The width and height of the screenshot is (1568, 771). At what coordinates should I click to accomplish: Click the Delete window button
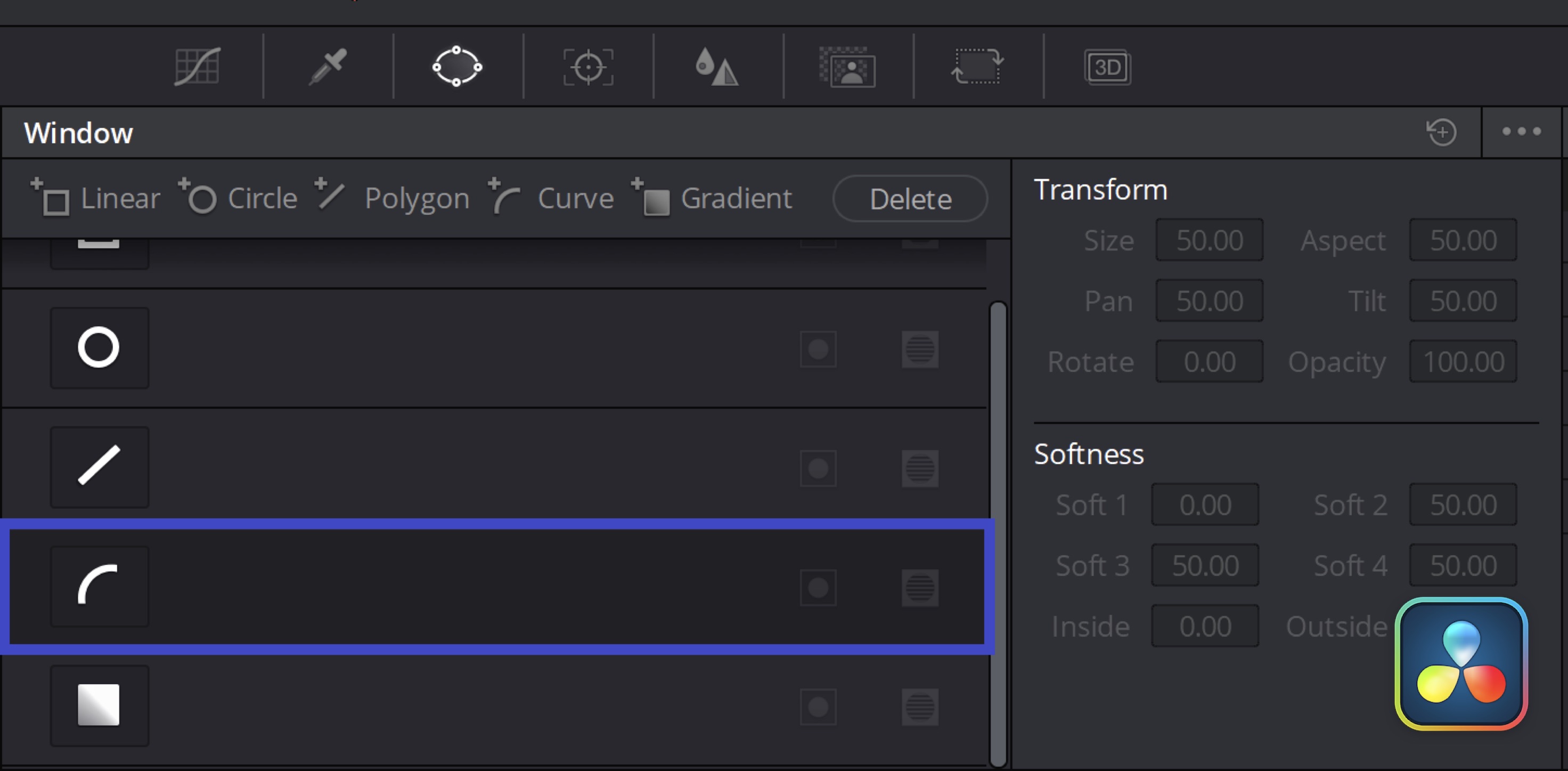[910, 199]
